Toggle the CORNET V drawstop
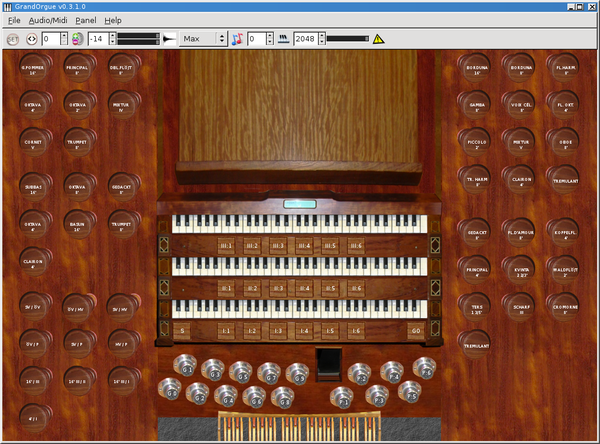This screenshot has height=444, width=600. tap(35, 142)
